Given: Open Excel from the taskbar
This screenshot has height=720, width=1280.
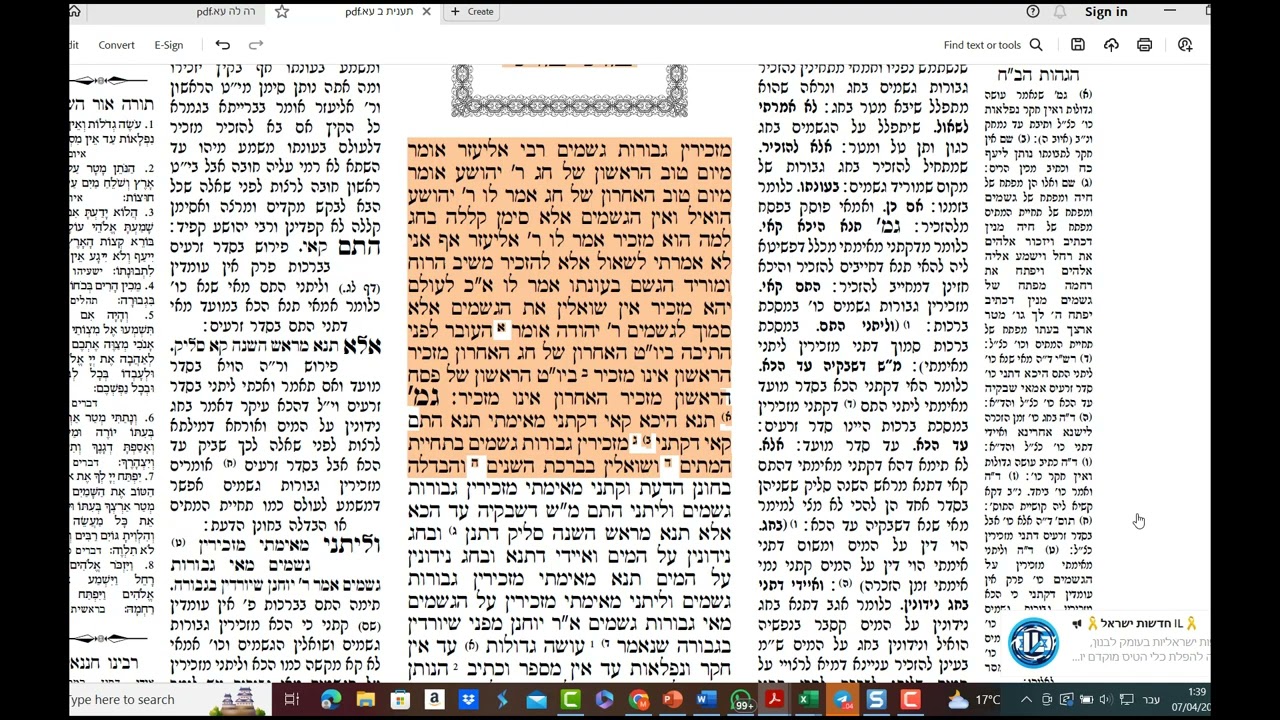Looking at the screenshot, I should pyautogui.click(x=808, y=700).
